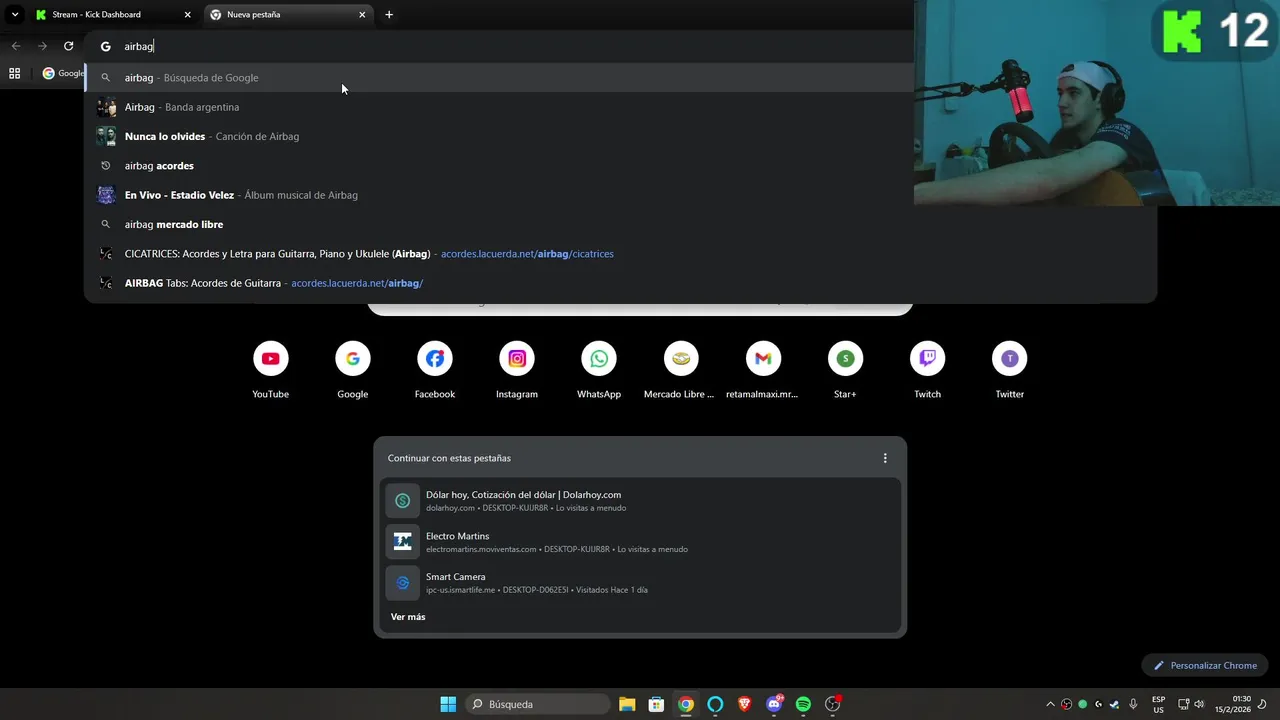Click the Dolarhoy entry favicon
The height and width of the screenshot is (720, 1280).
pos(403,500)
